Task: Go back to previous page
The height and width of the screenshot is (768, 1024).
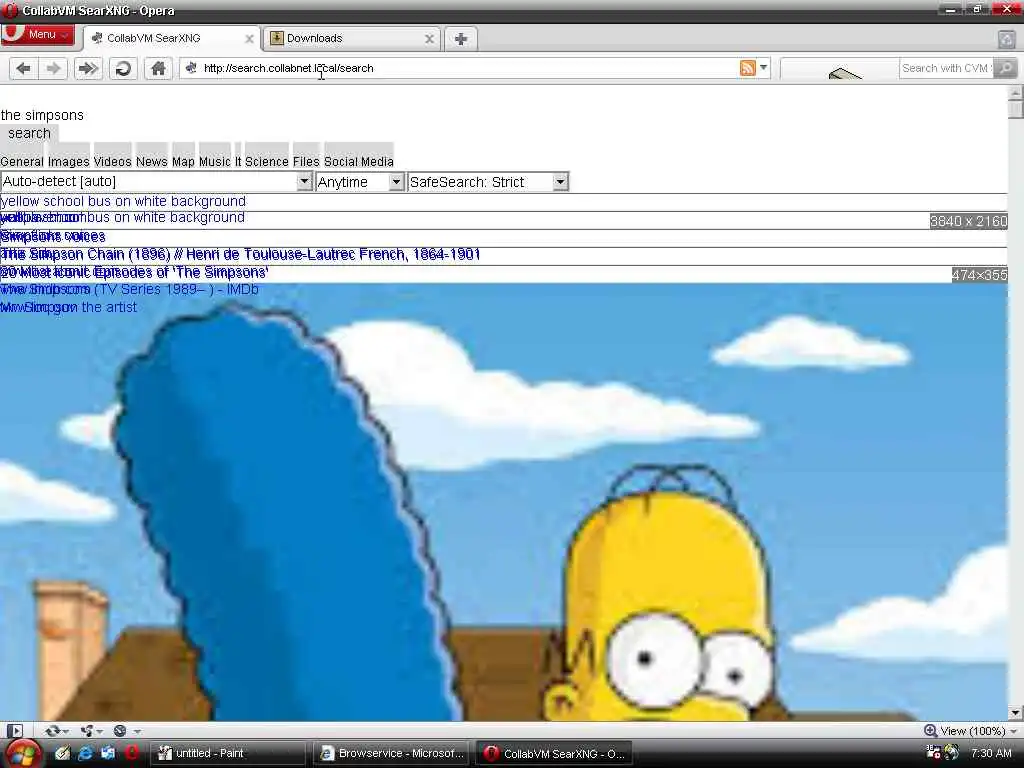Action: (x=24, y=68)
